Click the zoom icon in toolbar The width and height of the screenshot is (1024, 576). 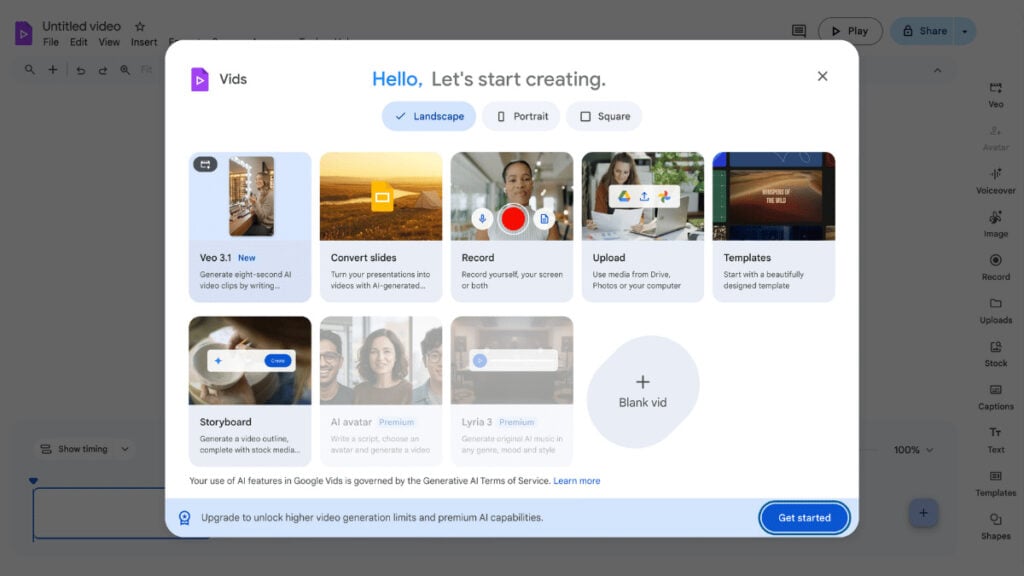coord(125,70)
